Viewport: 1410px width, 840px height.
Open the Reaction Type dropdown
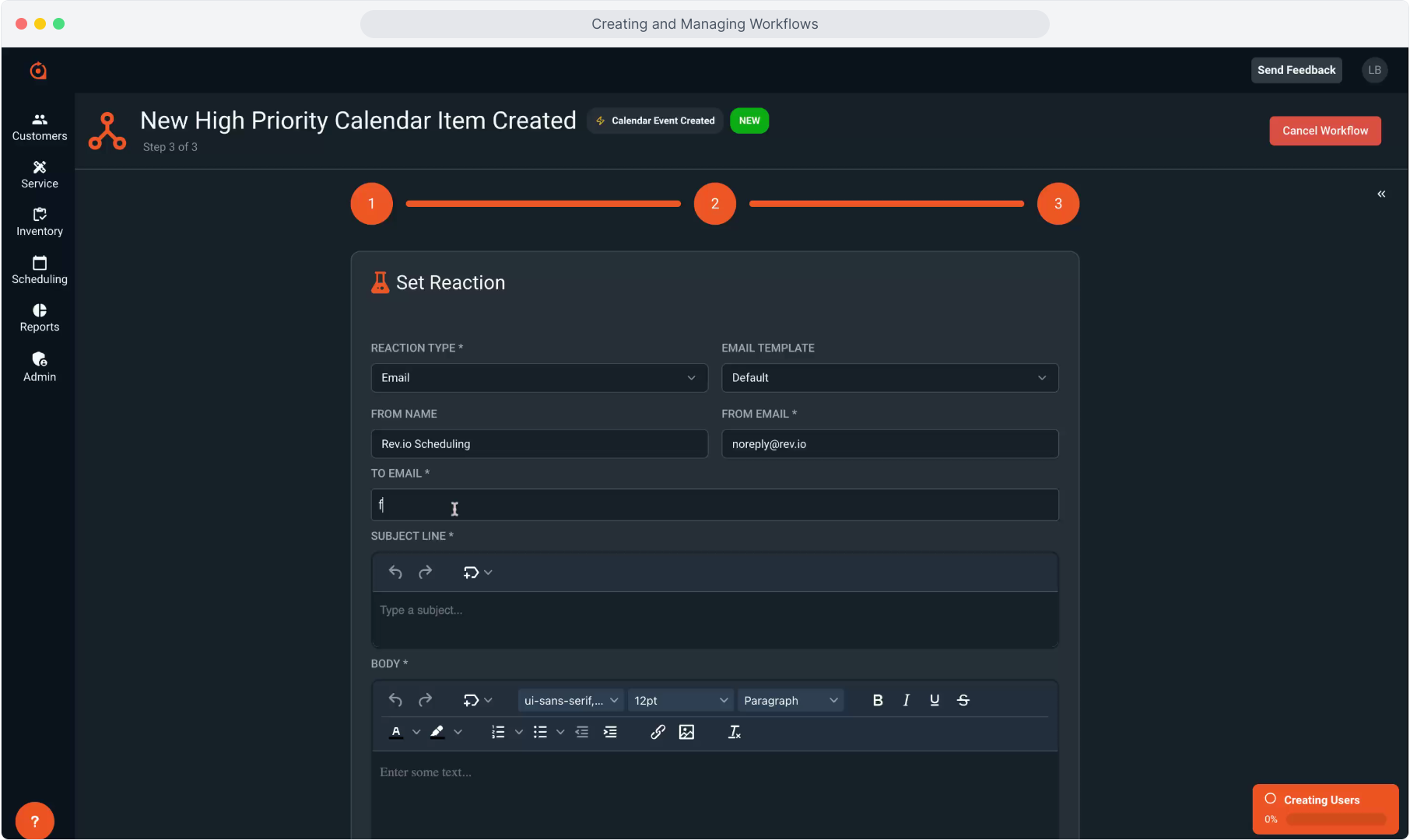click(x=538, y=378)
